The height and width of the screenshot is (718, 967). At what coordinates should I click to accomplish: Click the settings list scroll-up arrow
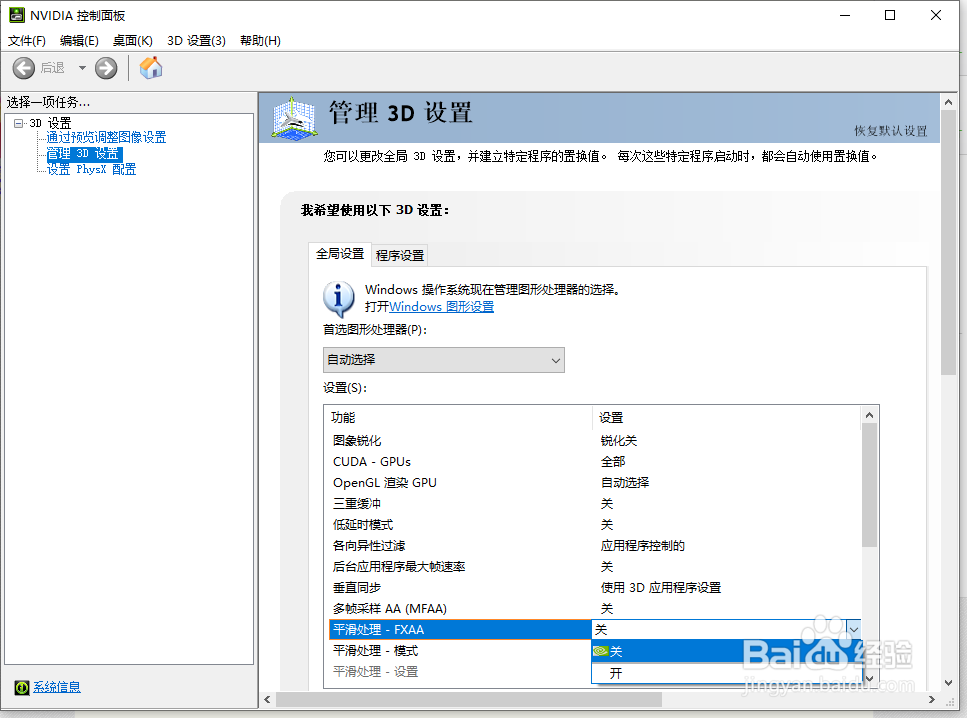pos(870,415)
